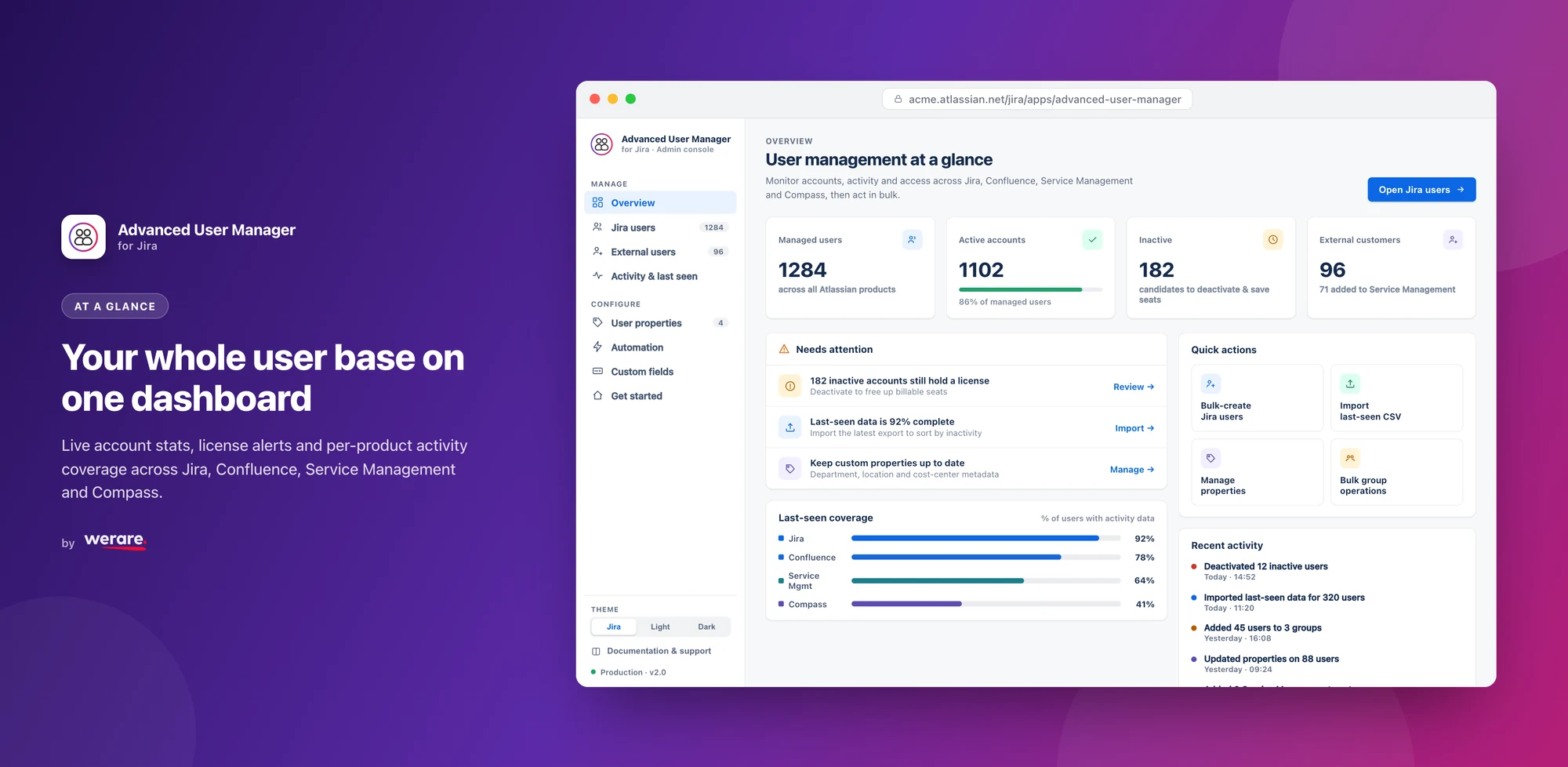Click the inactive accounts alert info icon
The height and width of the screenshot is (767, 1568).
point(790,386)
